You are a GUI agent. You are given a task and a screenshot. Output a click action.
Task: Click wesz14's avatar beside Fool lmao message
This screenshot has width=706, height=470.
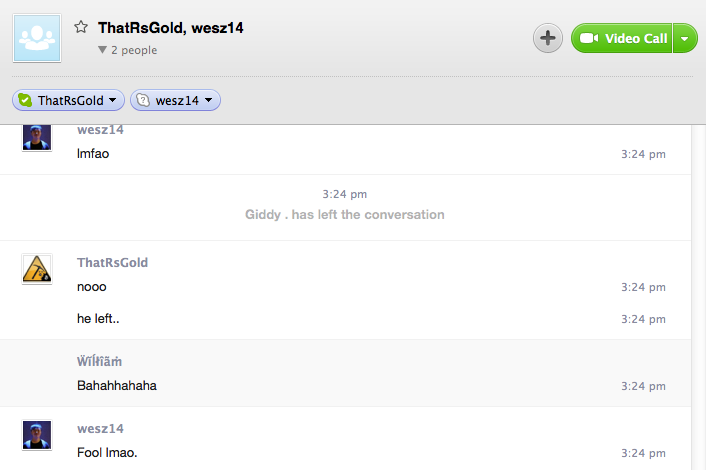[37, 435]
